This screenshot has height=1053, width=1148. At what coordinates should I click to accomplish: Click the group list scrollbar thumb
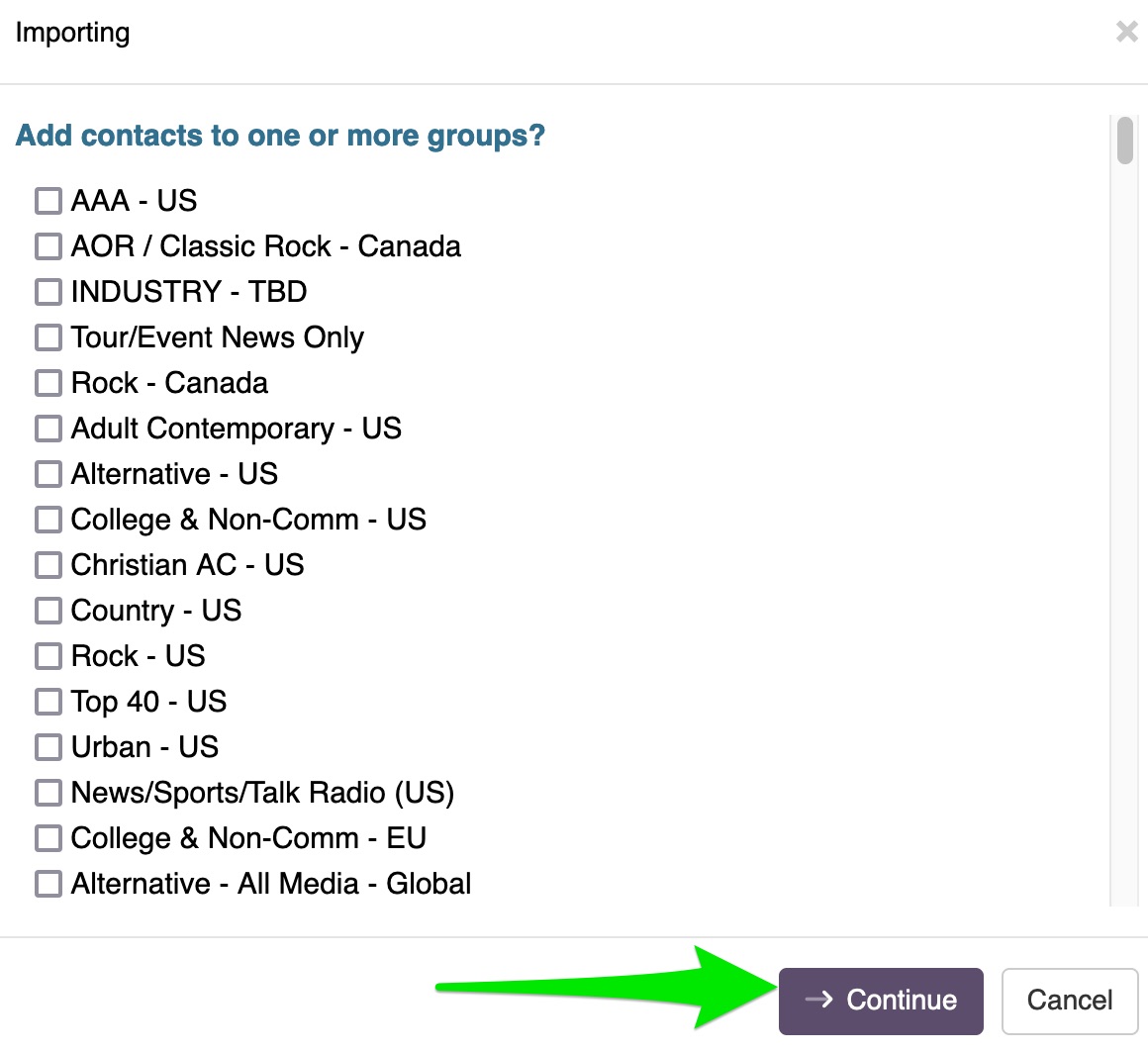[1124, 141]
